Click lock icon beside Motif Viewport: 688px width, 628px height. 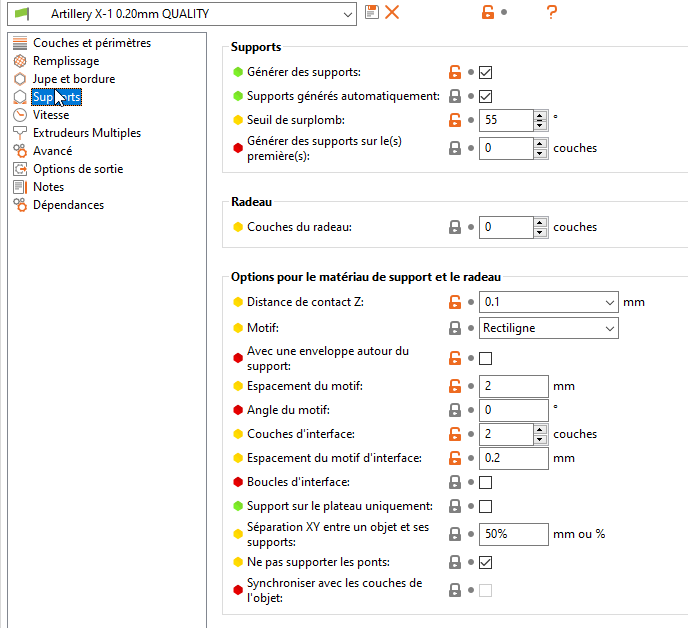(455, 328)
